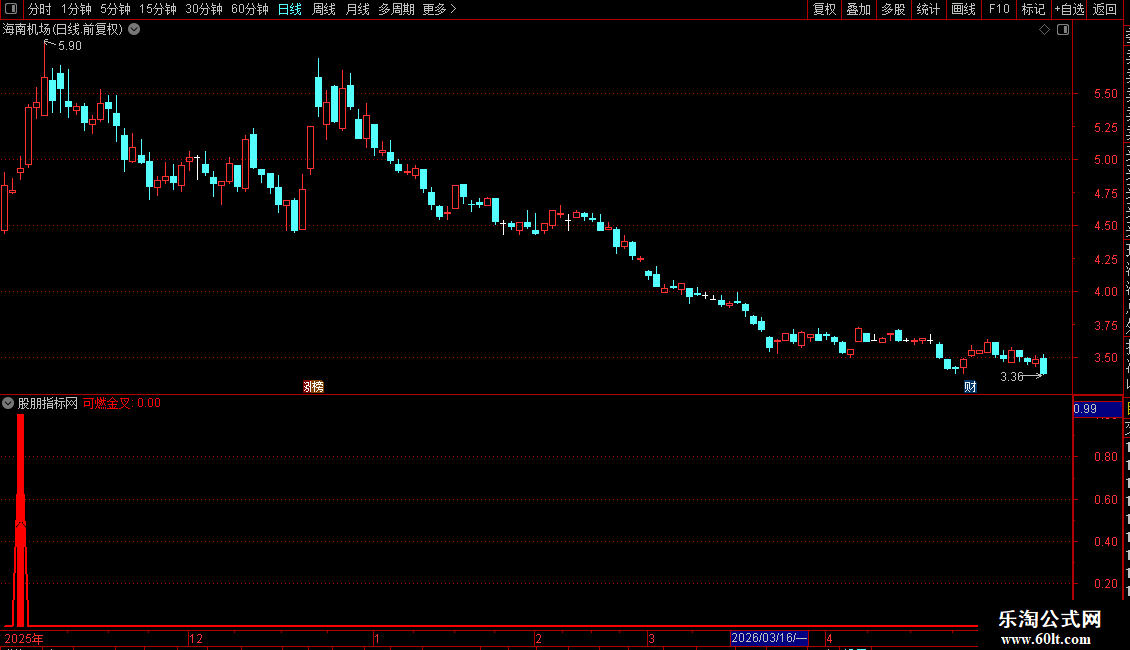Click the 复权 adjustment button

point(824,9)
